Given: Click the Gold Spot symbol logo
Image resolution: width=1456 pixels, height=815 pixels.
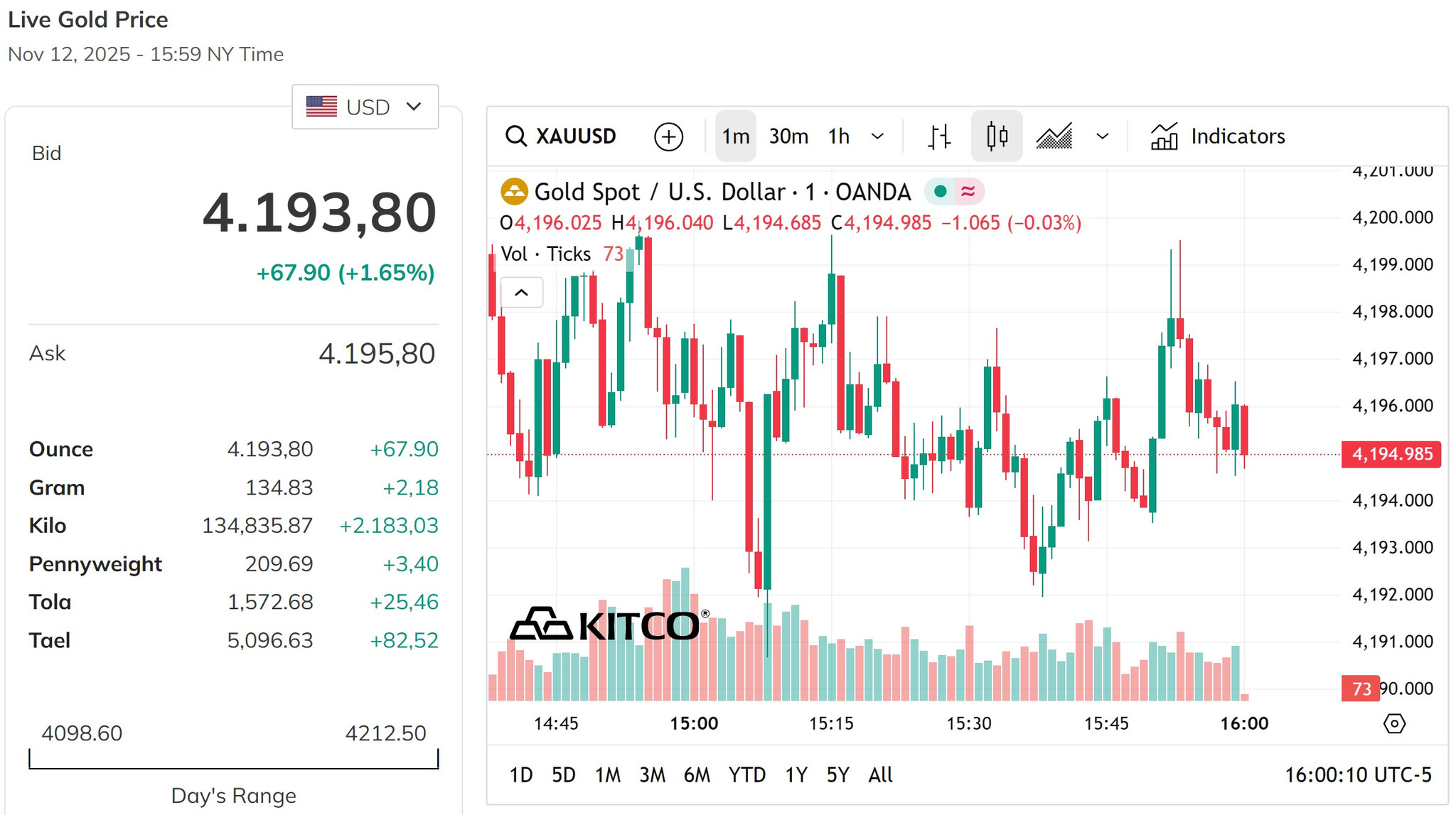Looking at the screenshot, I should 514,192.
